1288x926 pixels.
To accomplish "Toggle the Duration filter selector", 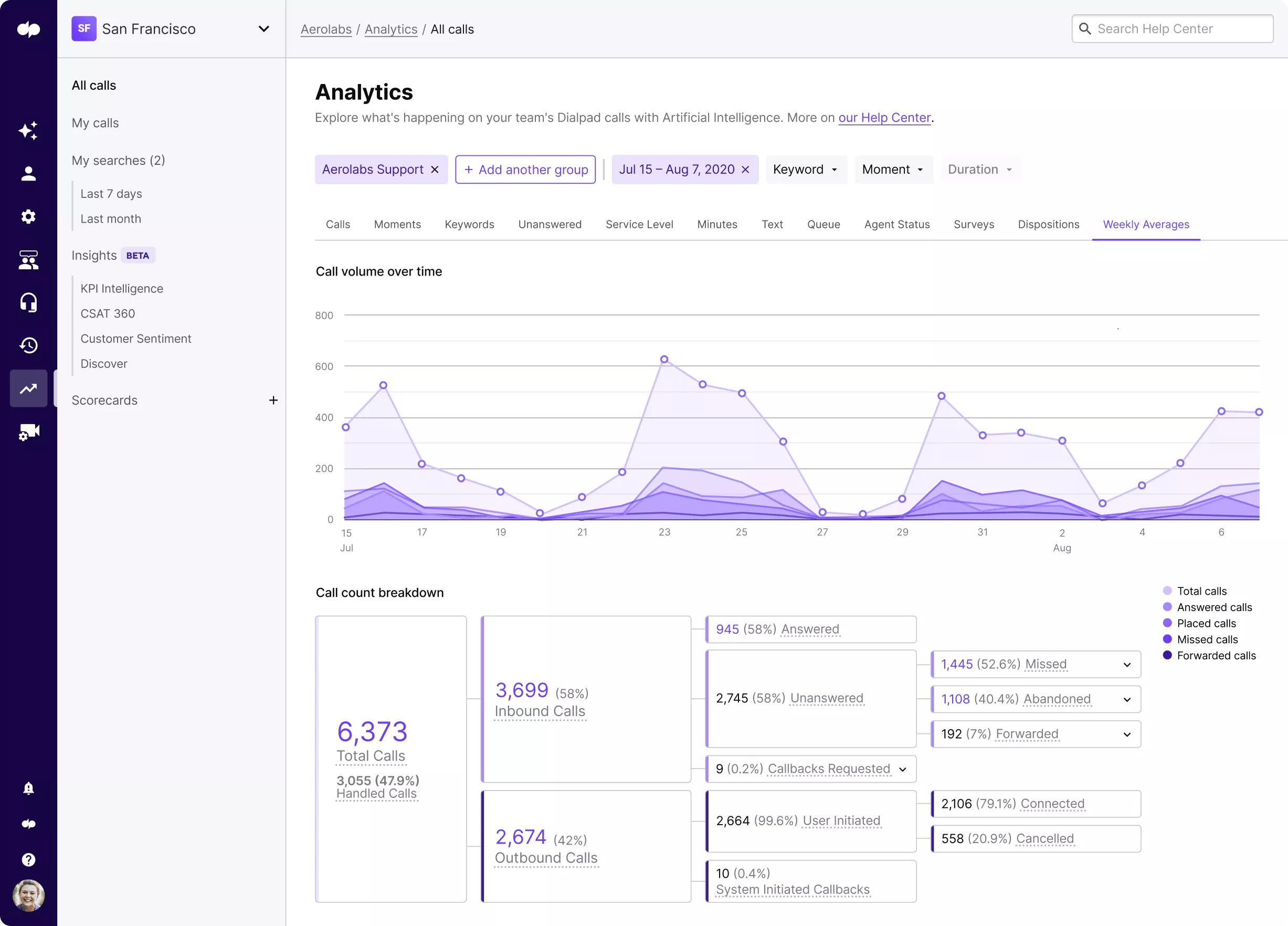I will click(x=979, y=169).
